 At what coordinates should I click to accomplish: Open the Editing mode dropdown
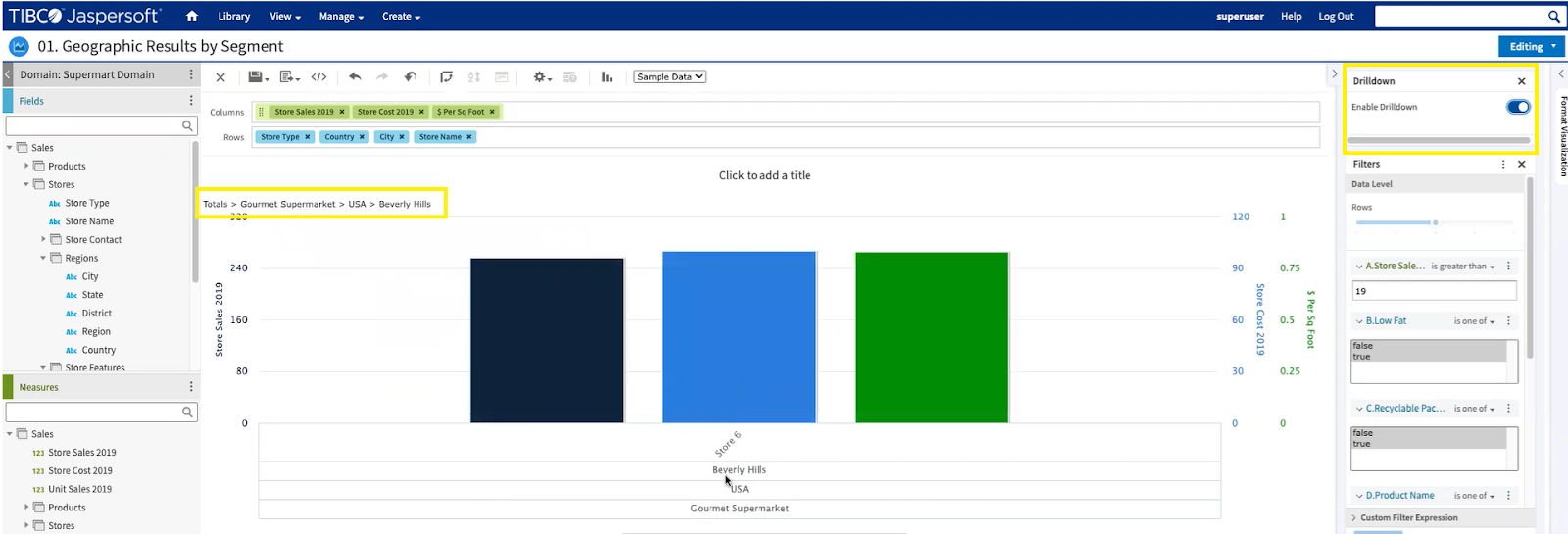point(1532,46)
